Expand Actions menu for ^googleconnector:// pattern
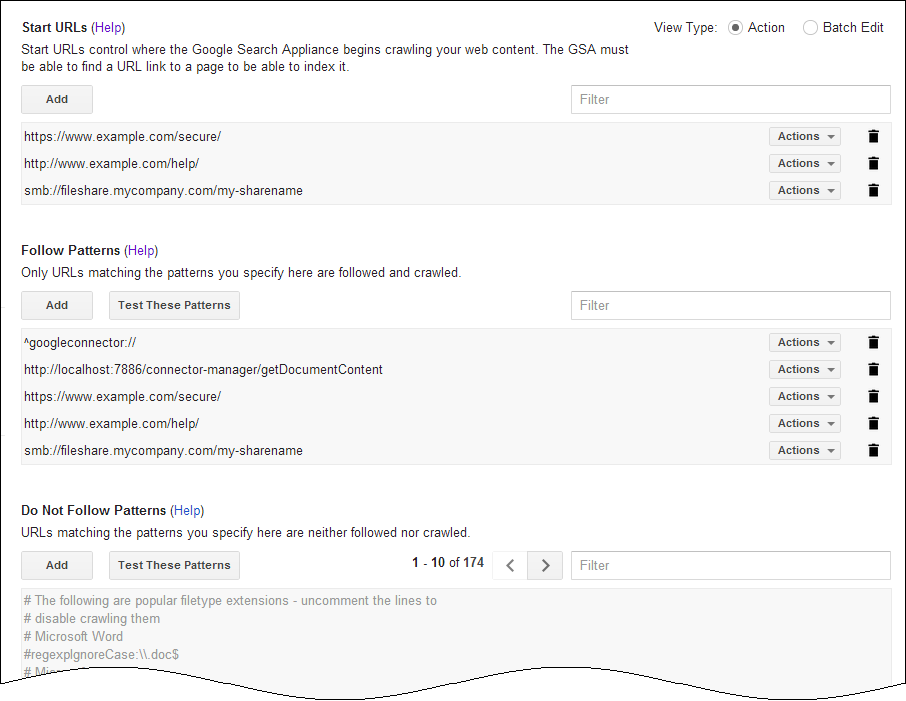Screen dimensions: 906x701 point(804,343)
